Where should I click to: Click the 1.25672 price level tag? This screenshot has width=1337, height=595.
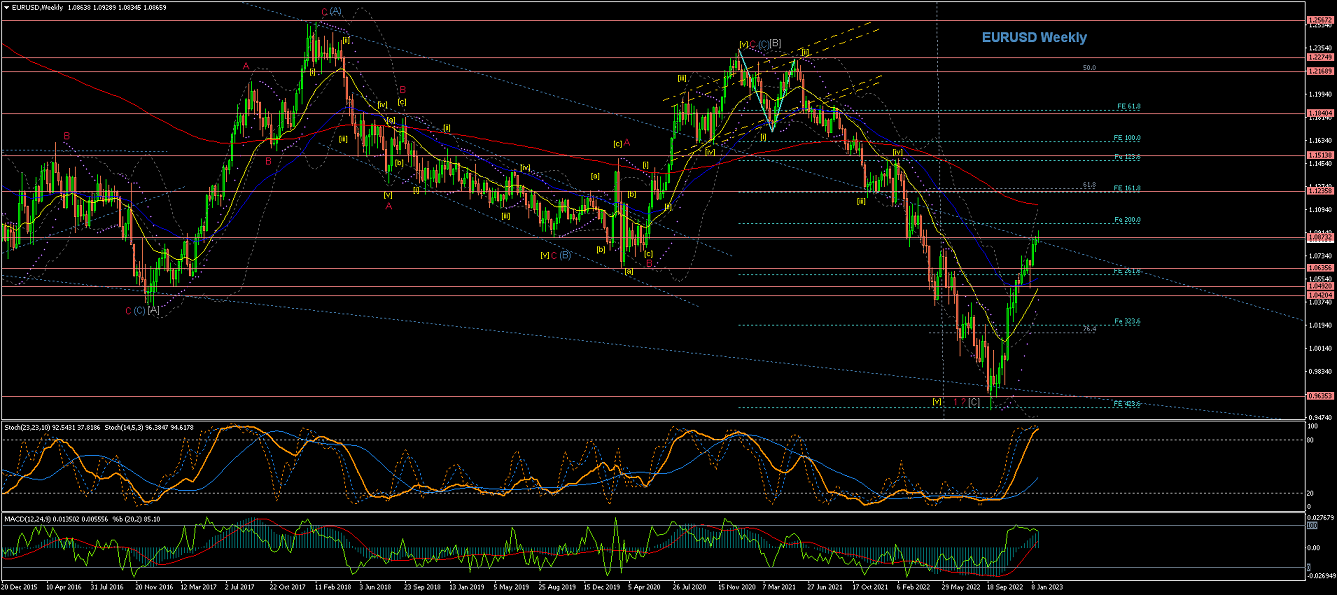pyautogui.click(x=1321, y=20)
